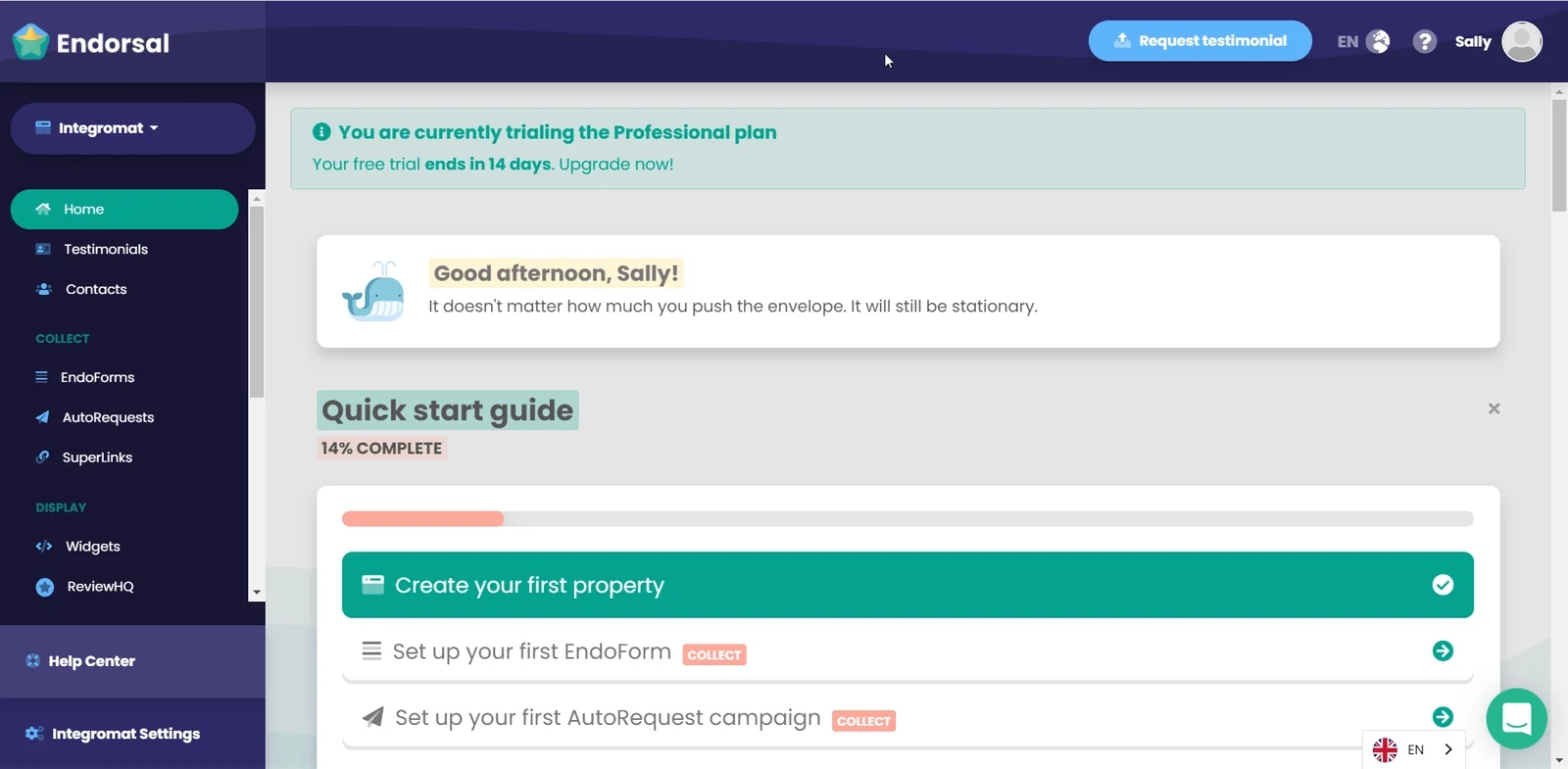Click the checkmark on Create your first property
This screenshot has width=1568, height=769.
tap(1443, 585)
